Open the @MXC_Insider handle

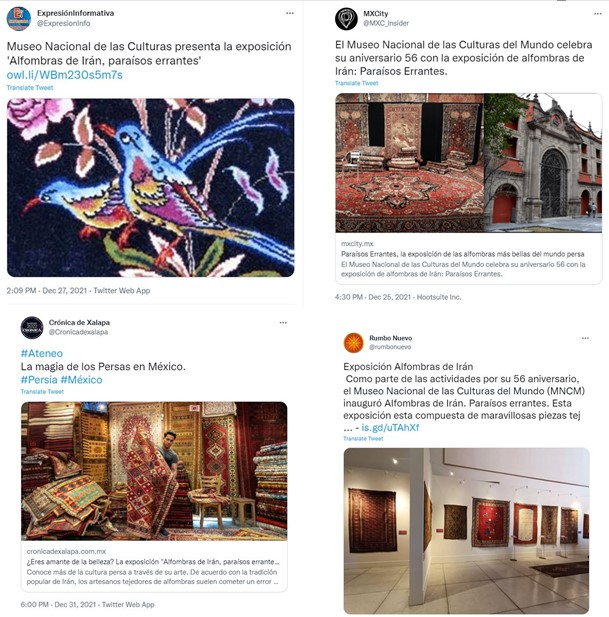(386, 23)
